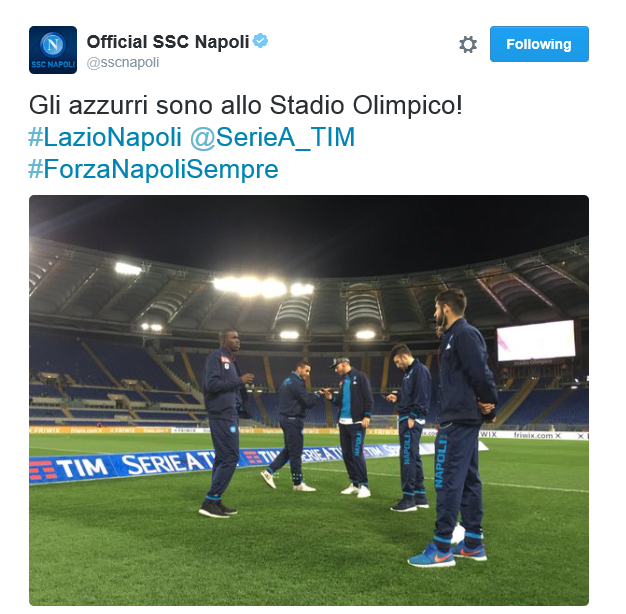The image size is (626, 614).
Task: Enlarge the Stadio Olimpico photo
Action: click(x=309, y=400)
